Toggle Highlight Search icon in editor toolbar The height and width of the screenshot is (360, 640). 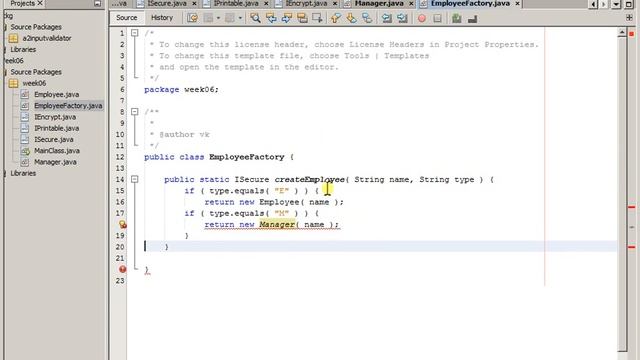[x=302, y=18]
